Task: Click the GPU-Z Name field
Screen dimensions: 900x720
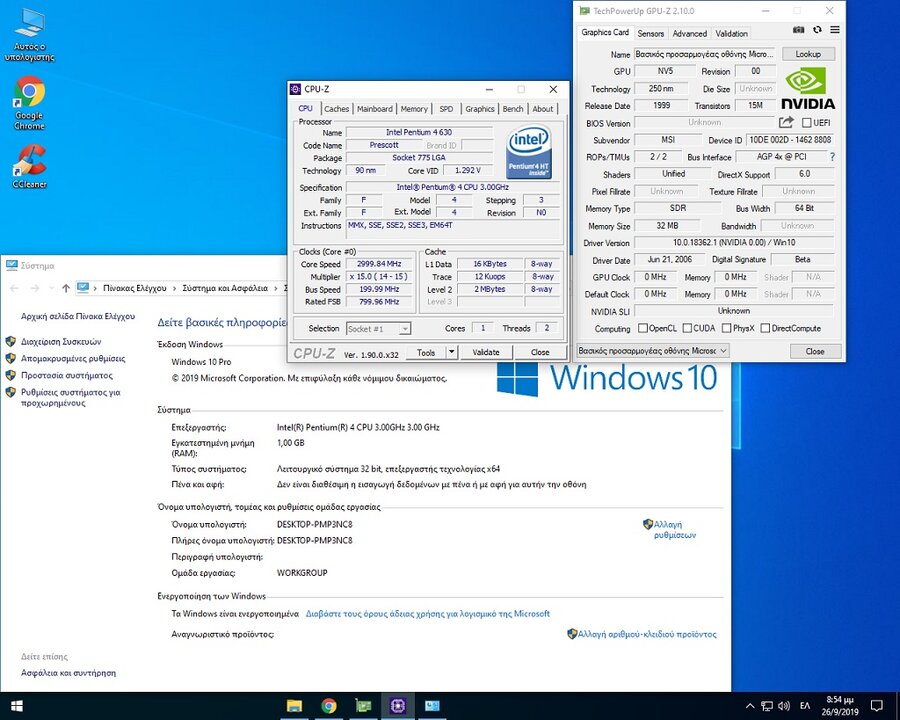Action: coord(704,53)
